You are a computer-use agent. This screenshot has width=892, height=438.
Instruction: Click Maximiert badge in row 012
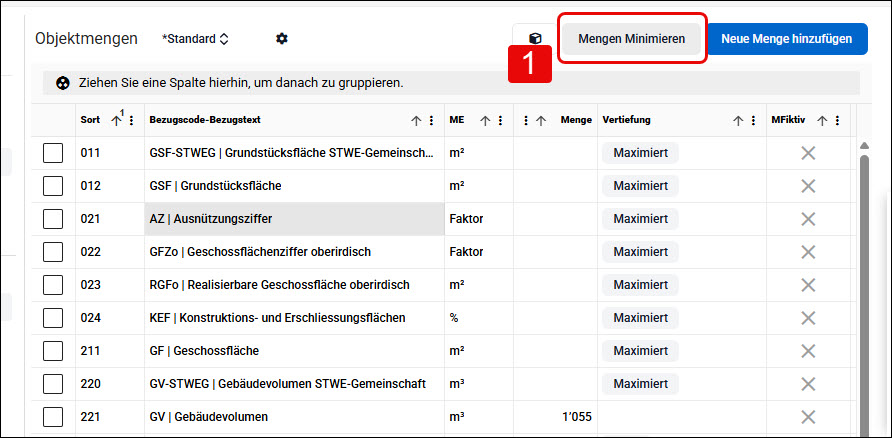tap(641, 186)
